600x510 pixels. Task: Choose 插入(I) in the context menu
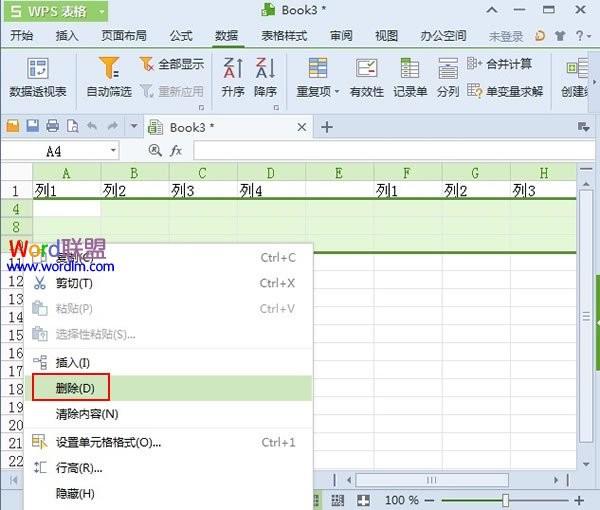pyautogui.click(x=168, y=362)
